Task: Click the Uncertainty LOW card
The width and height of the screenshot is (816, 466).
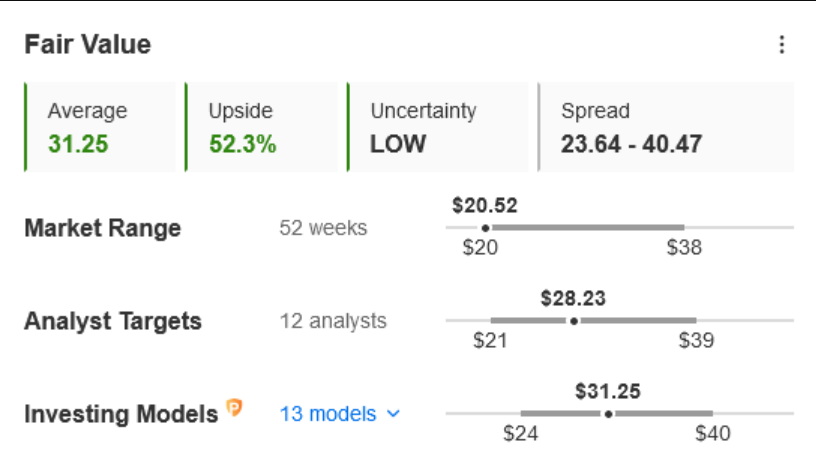Action: tap(437, 127)
